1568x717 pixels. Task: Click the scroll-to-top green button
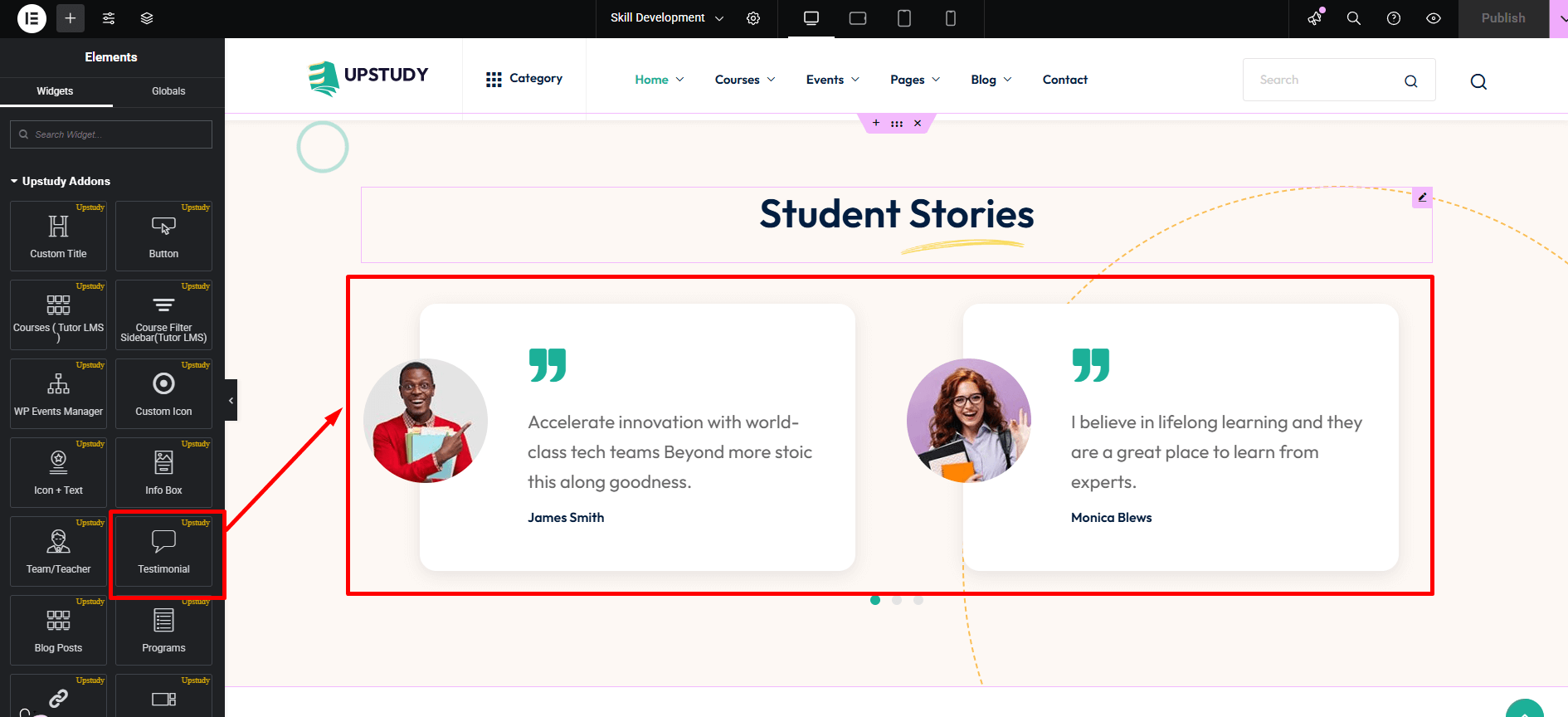[x=1525, y=708]
